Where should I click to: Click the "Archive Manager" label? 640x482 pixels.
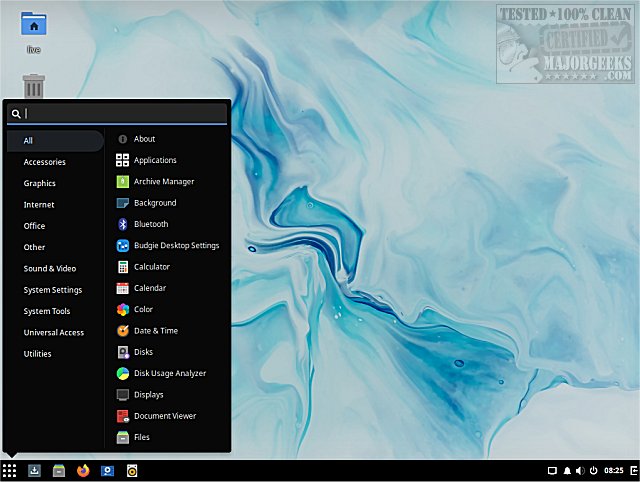click(x=164, y=182)
